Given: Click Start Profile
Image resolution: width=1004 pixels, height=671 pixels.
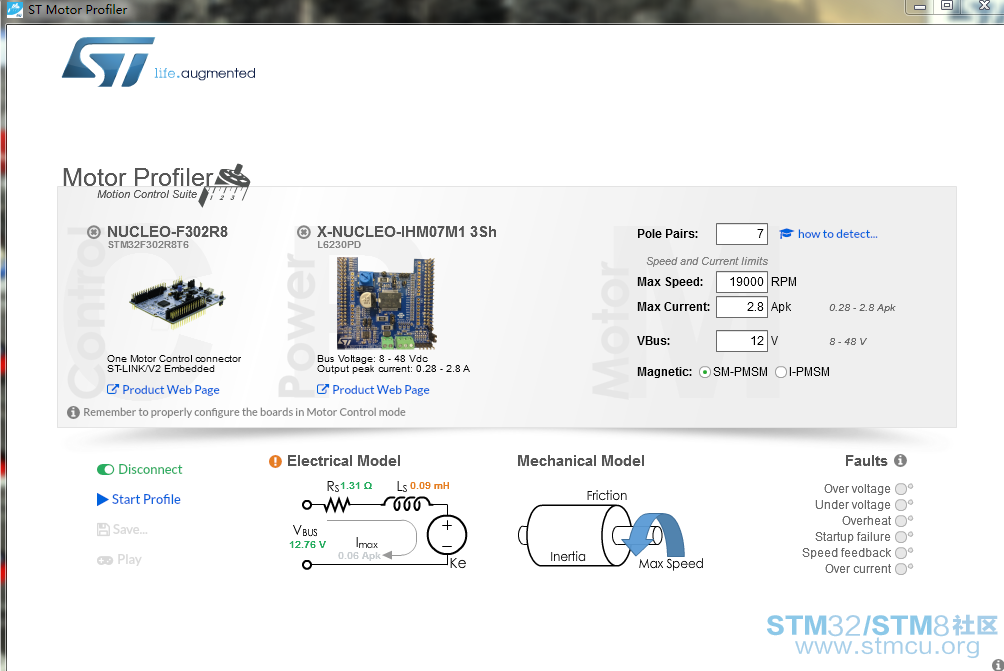Looking at the screenshot, I should click(x=139, y=499).
